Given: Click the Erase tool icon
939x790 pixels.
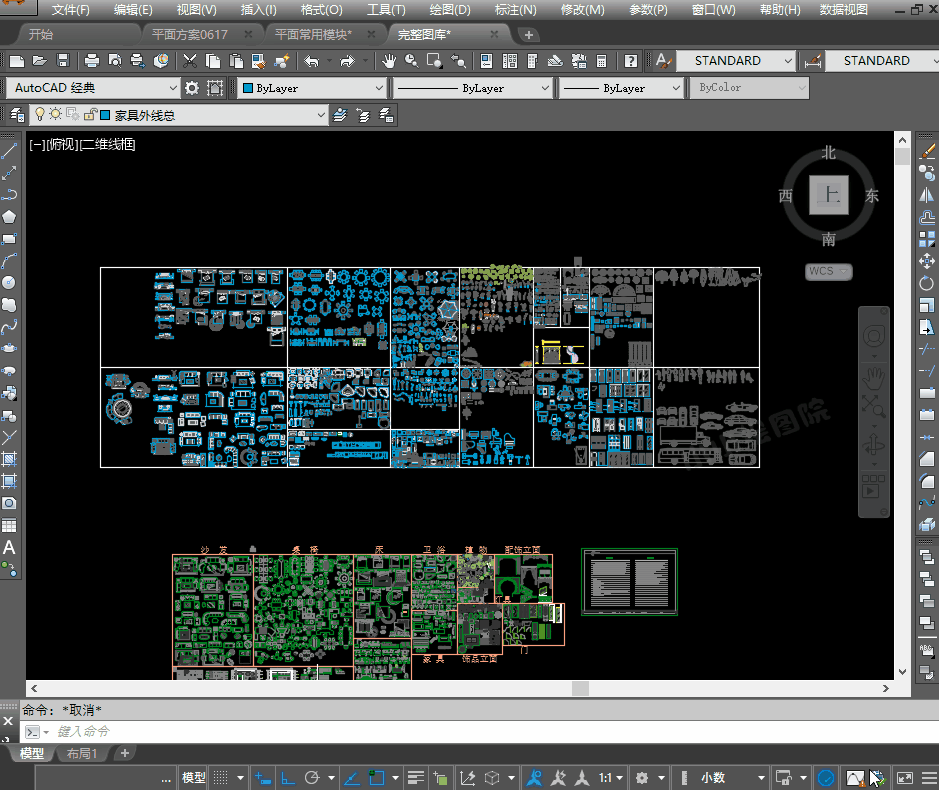Looking at the screenshot, I should pos(926,151).
